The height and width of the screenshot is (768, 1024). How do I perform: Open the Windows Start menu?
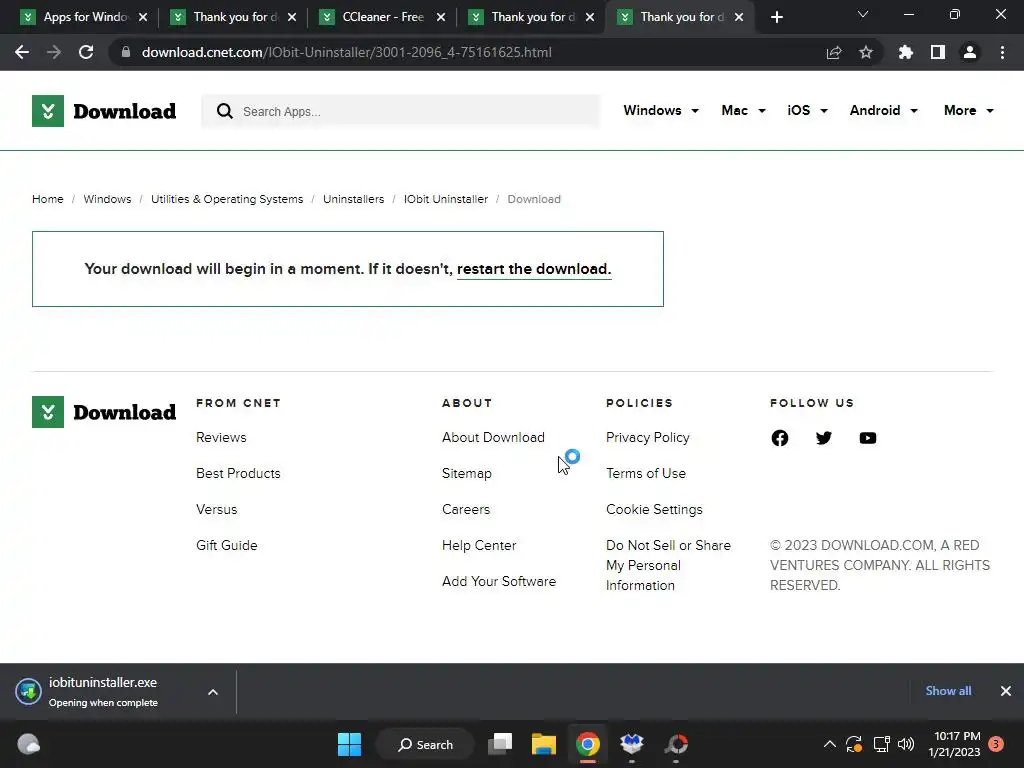click(349, 744)
